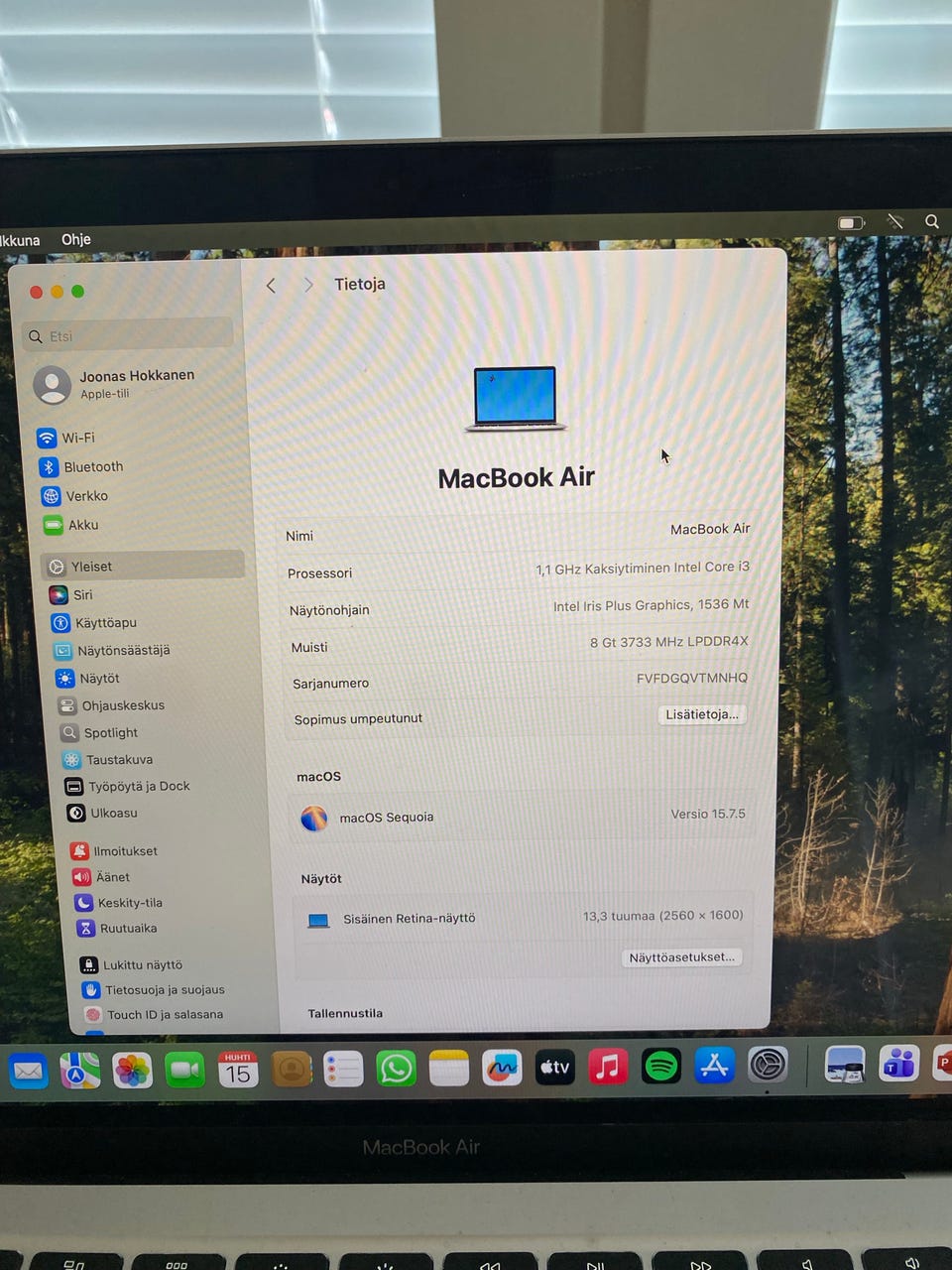This screenshot has width=952, height=1270.
Task: Click the Tallennustila heading
Action: [x=345, y=1013]
